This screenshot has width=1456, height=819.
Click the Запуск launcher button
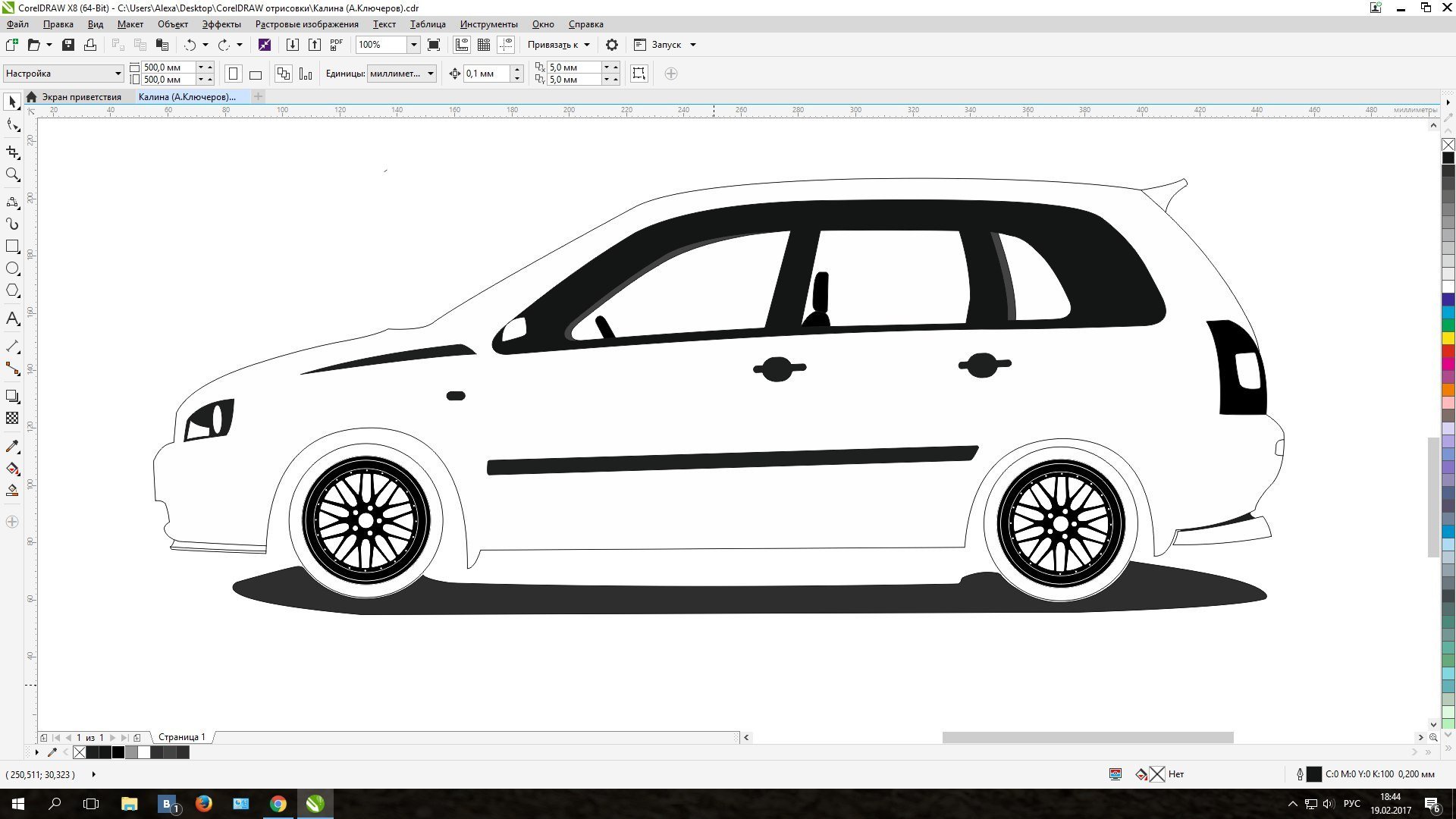point(665,45)
